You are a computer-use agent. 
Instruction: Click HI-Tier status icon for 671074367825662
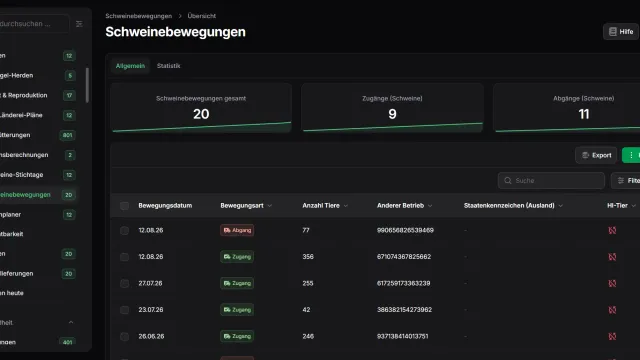tap(612, 257)
